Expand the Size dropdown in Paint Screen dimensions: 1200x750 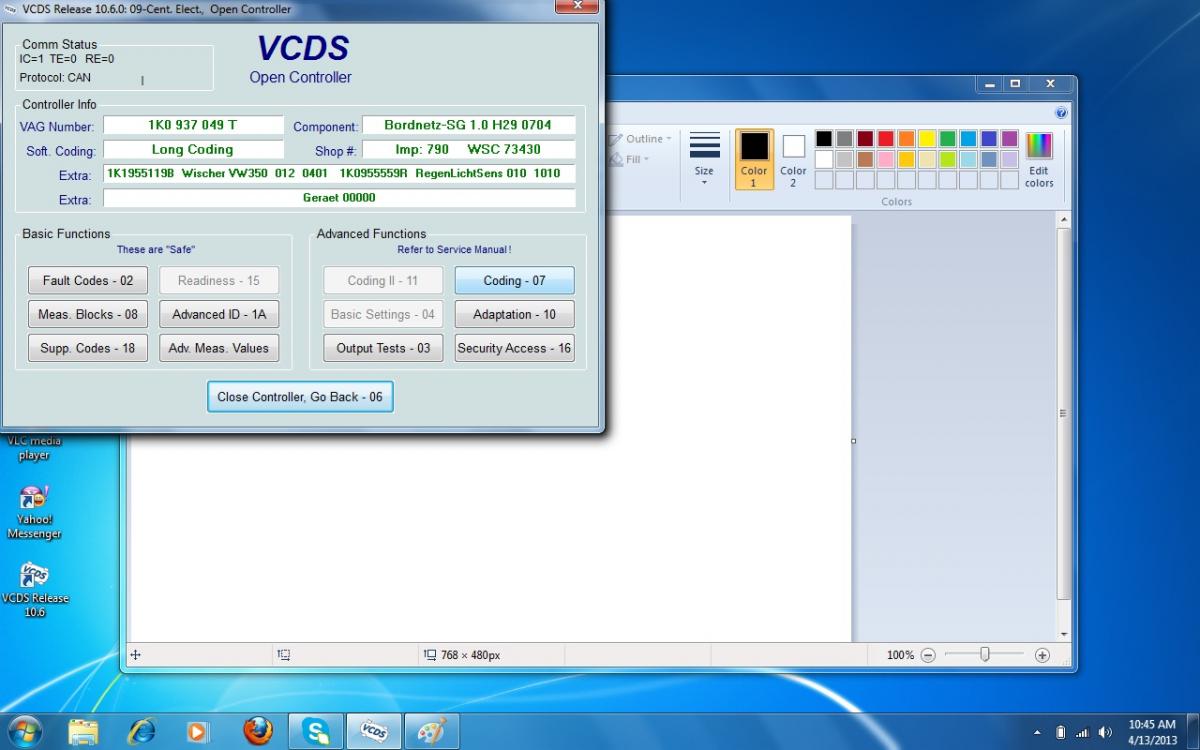(x=704, y=158)
